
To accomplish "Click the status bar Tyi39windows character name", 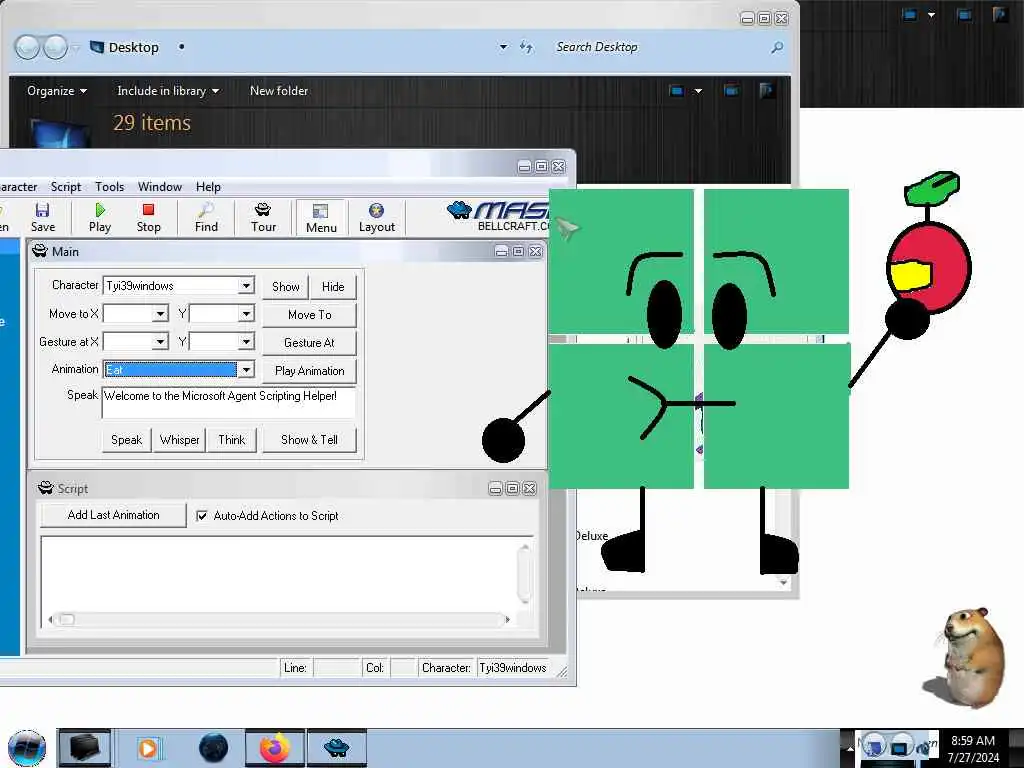I will point(513,668).
